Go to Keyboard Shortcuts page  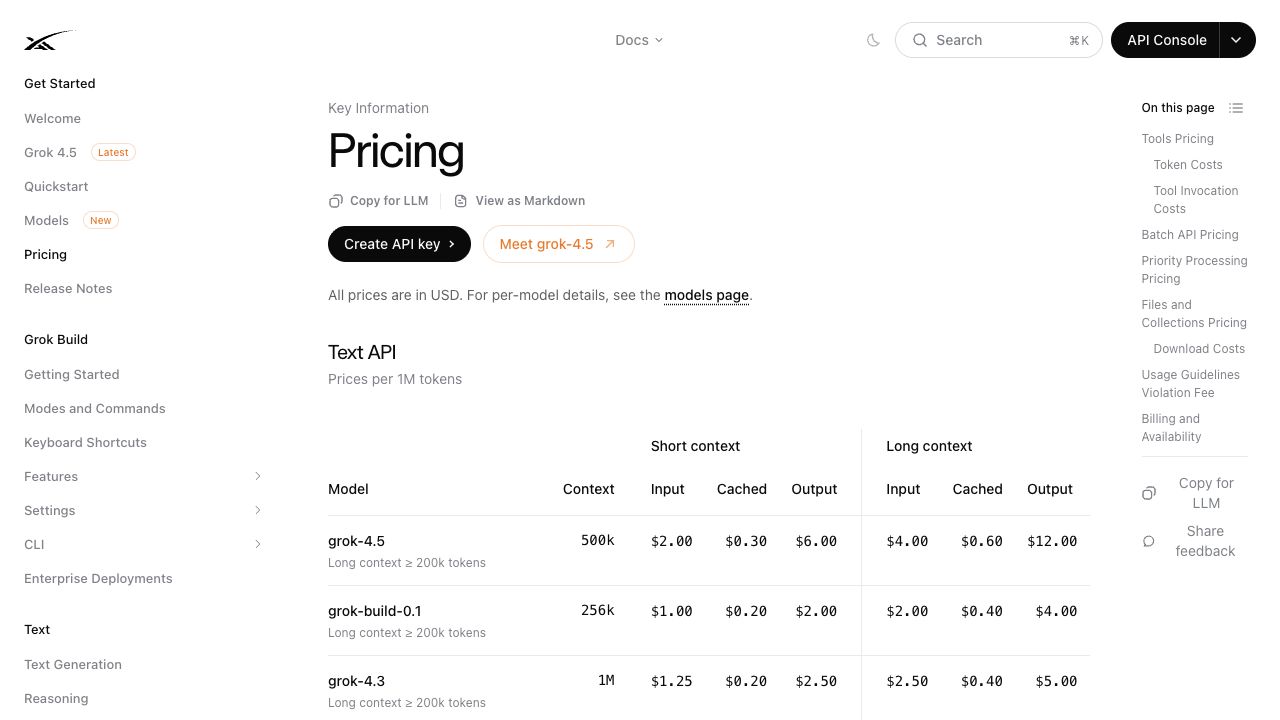pyautogui.click(x=85, y=442)
